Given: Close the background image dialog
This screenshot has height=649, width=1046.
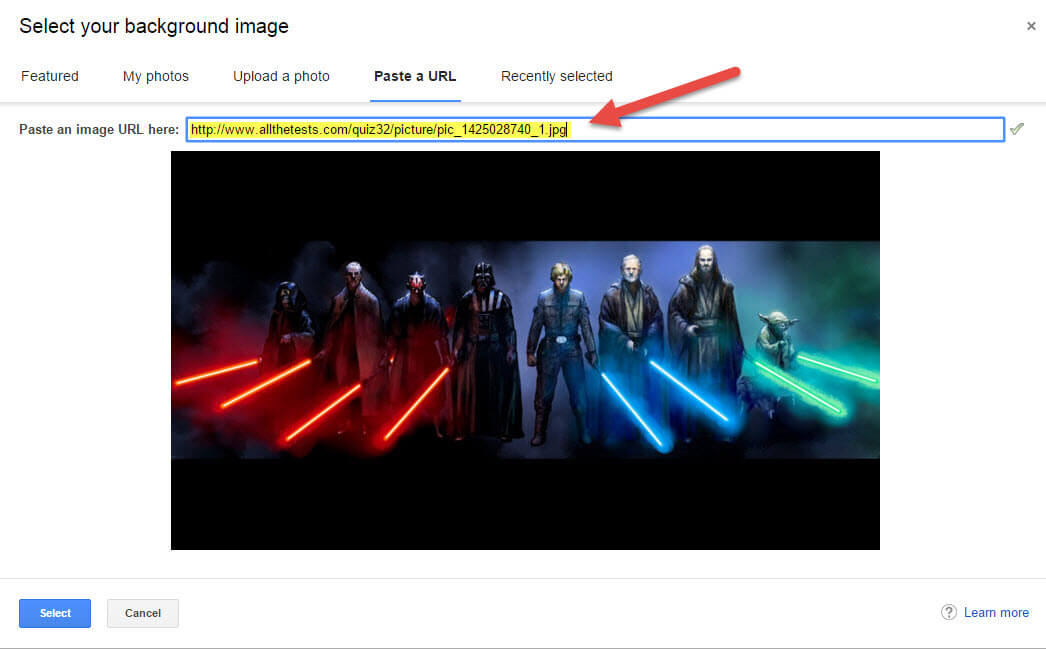Looking at the screenshot, I should pos(1031,26).
